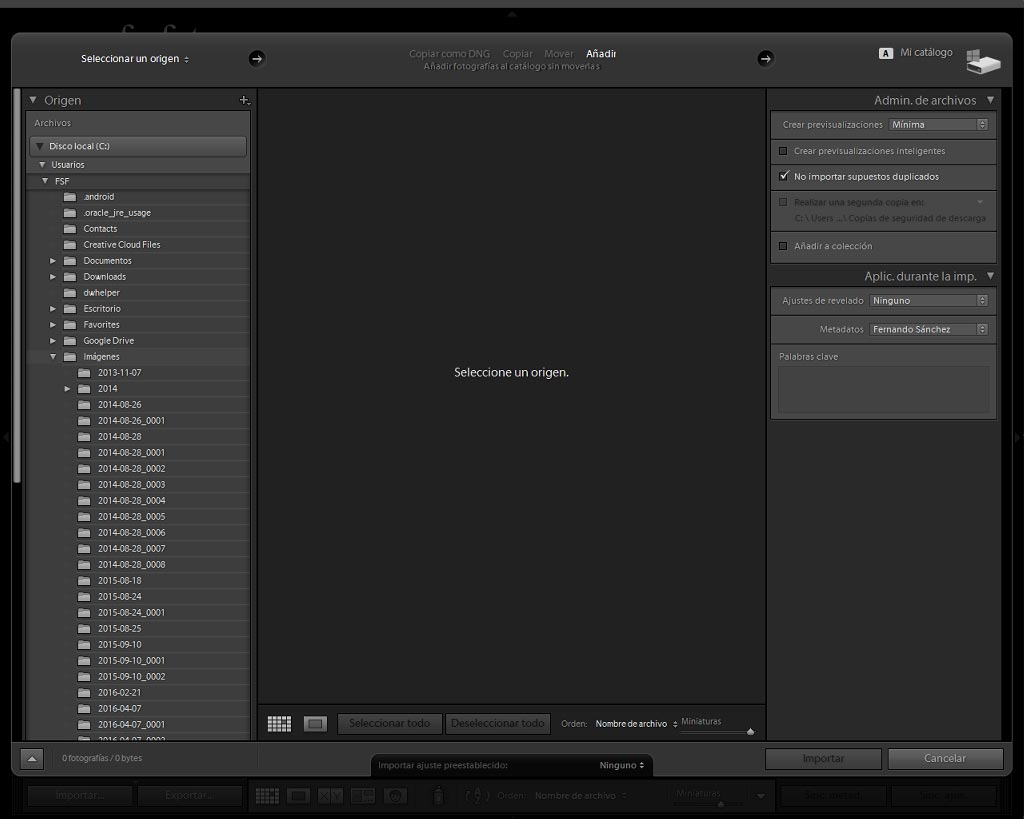Click the destination arrow beside Mi catálogo
Screen dimensions: 1024x819
click(x=765, y=59)
